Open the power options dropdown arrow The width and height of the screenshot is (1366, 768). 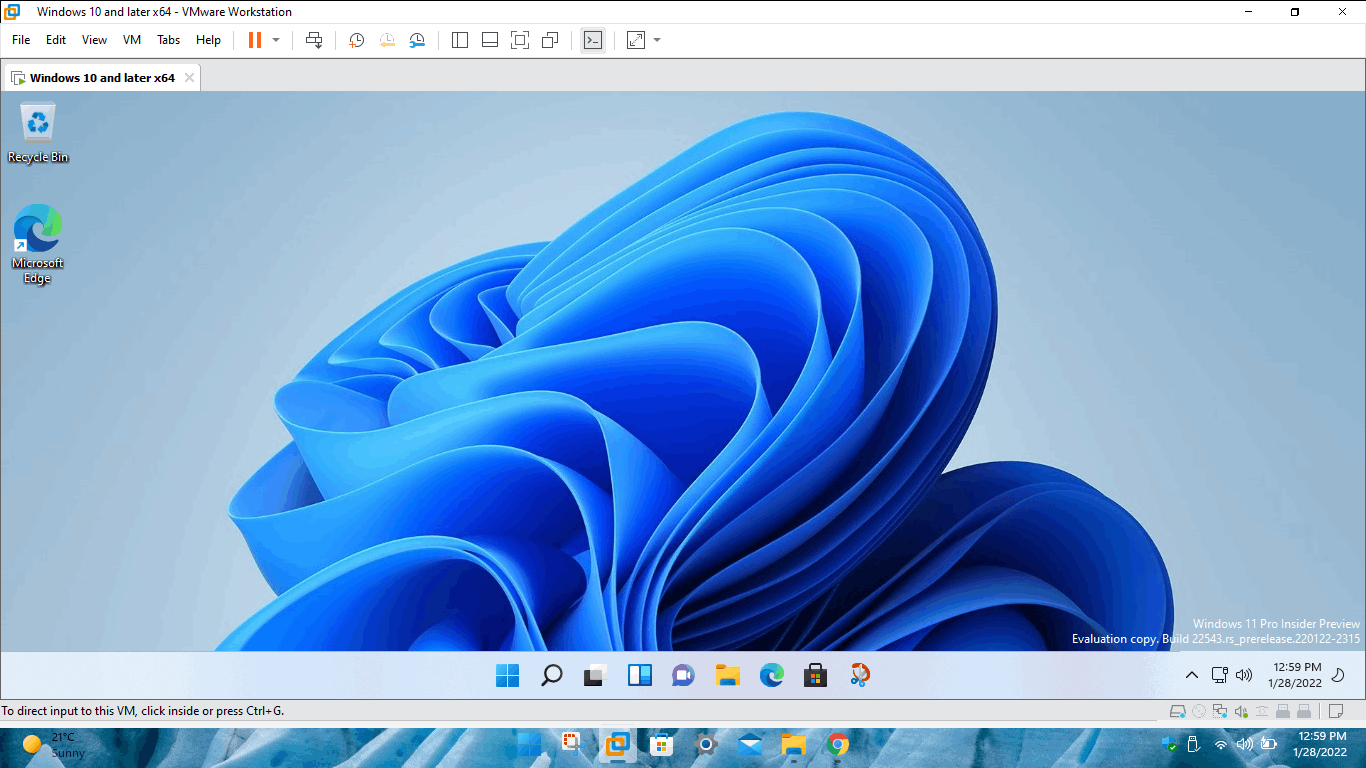pos(276,40)
